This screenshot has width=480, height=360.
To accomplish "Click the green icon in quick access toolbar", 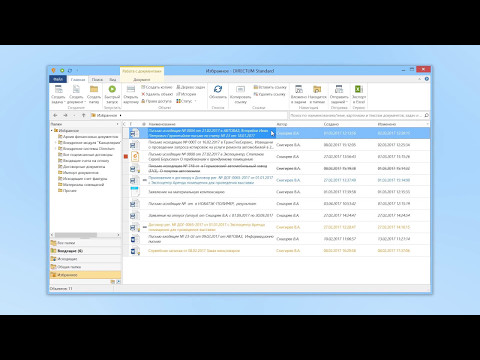I will point(62,71).
